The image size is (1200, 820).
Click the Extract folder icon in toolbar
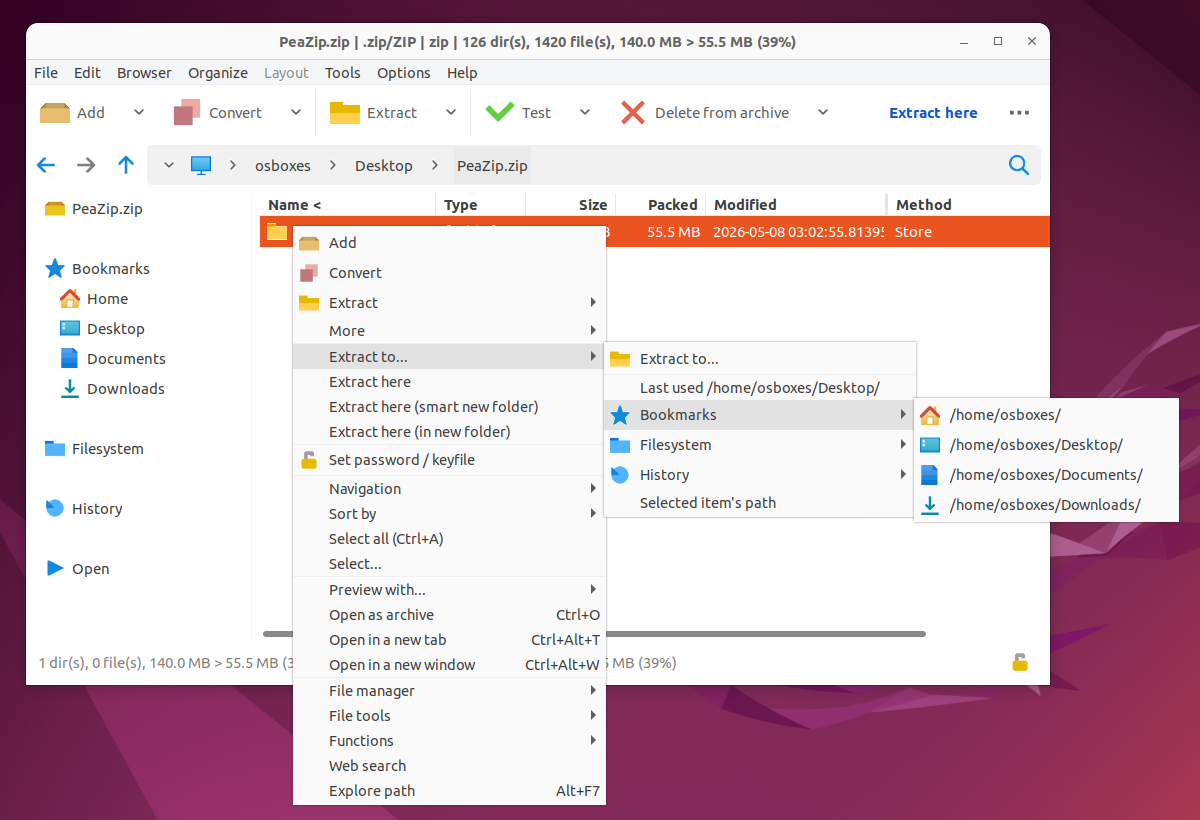345,113
